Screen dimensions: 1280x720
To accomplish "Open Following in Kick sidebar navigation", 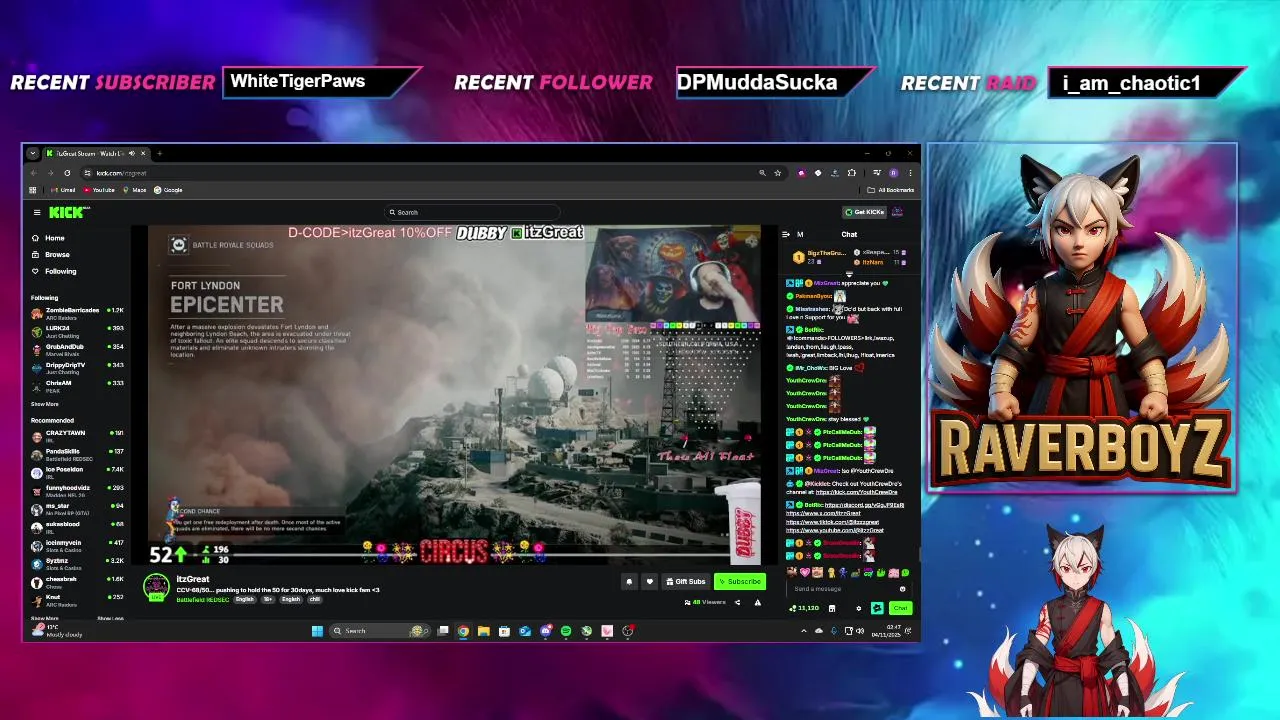I will pyautogui.click(x=53, y=271).
